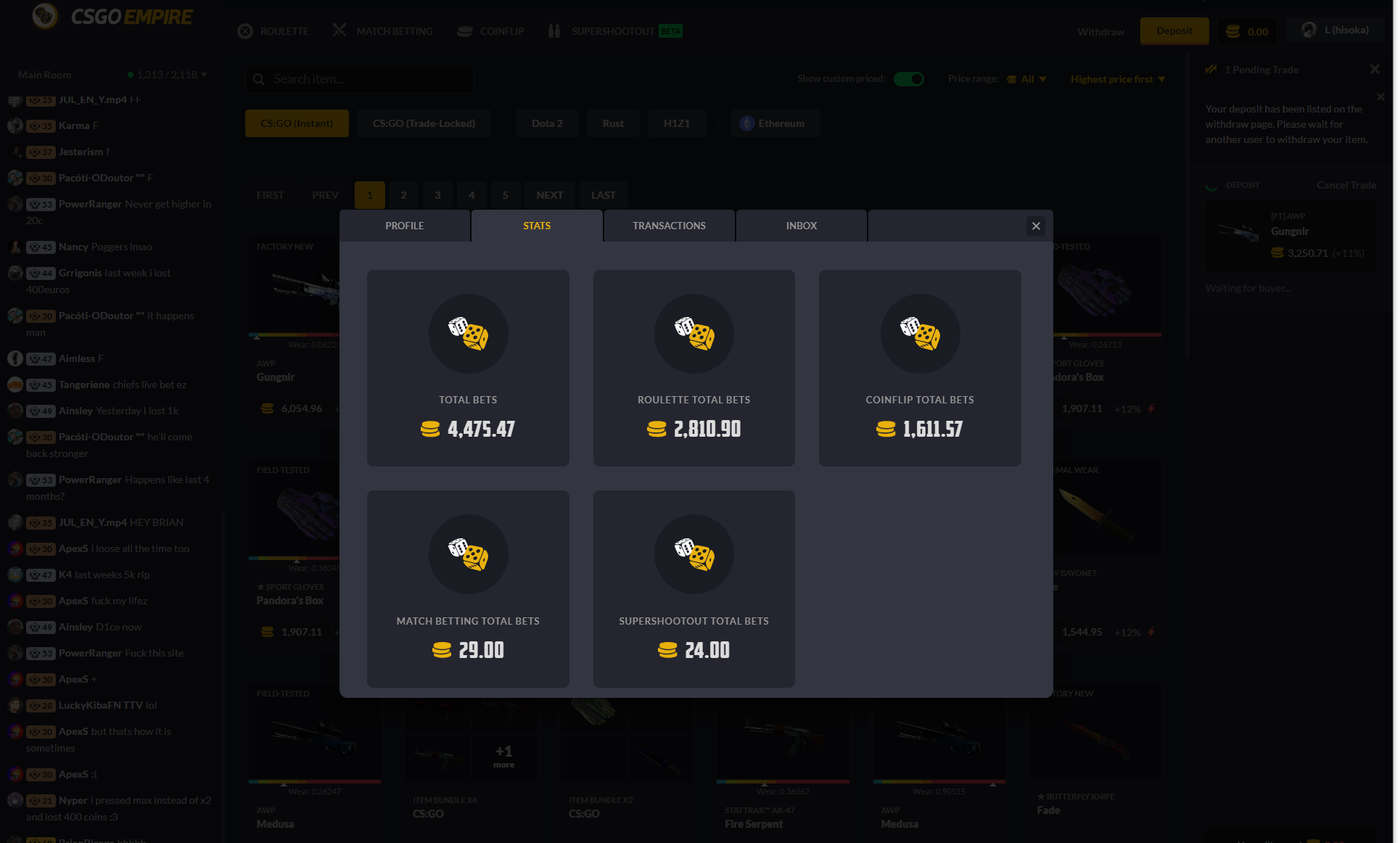The image size is (1400, 843).
Task: Open Match Betting crossed-swords icon
Action: point(339,30)
